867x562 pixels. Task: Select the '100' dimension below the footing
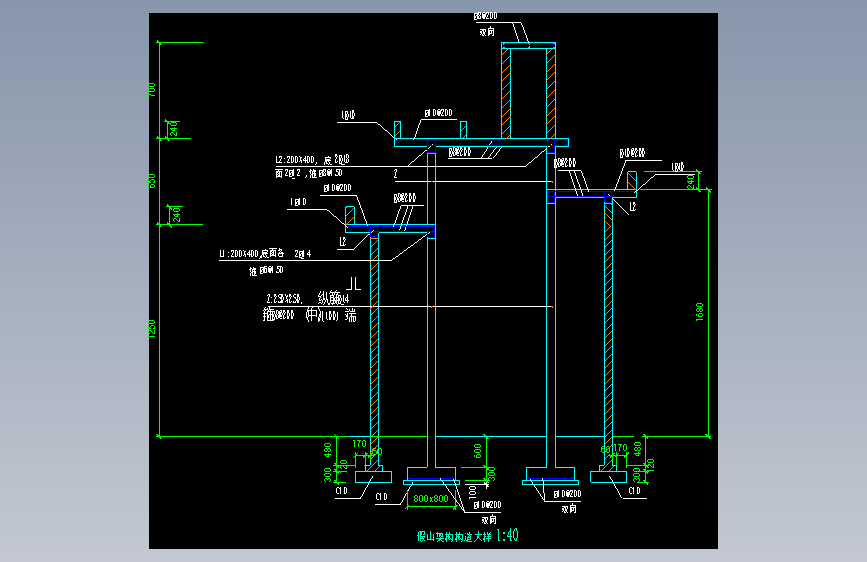(x=472, y=491)
